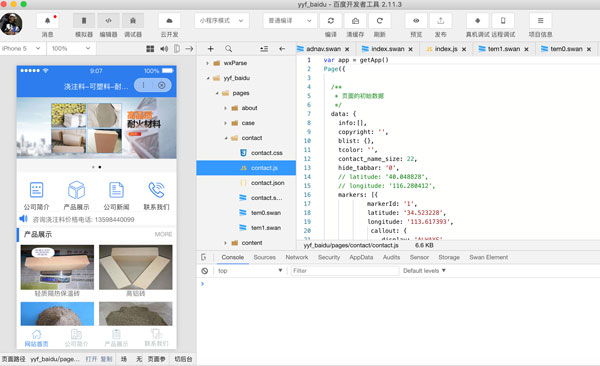Switch to the index.swan tab
This screenshot has height=366, width=600.
pyautogui.click(x=387, y=49)
